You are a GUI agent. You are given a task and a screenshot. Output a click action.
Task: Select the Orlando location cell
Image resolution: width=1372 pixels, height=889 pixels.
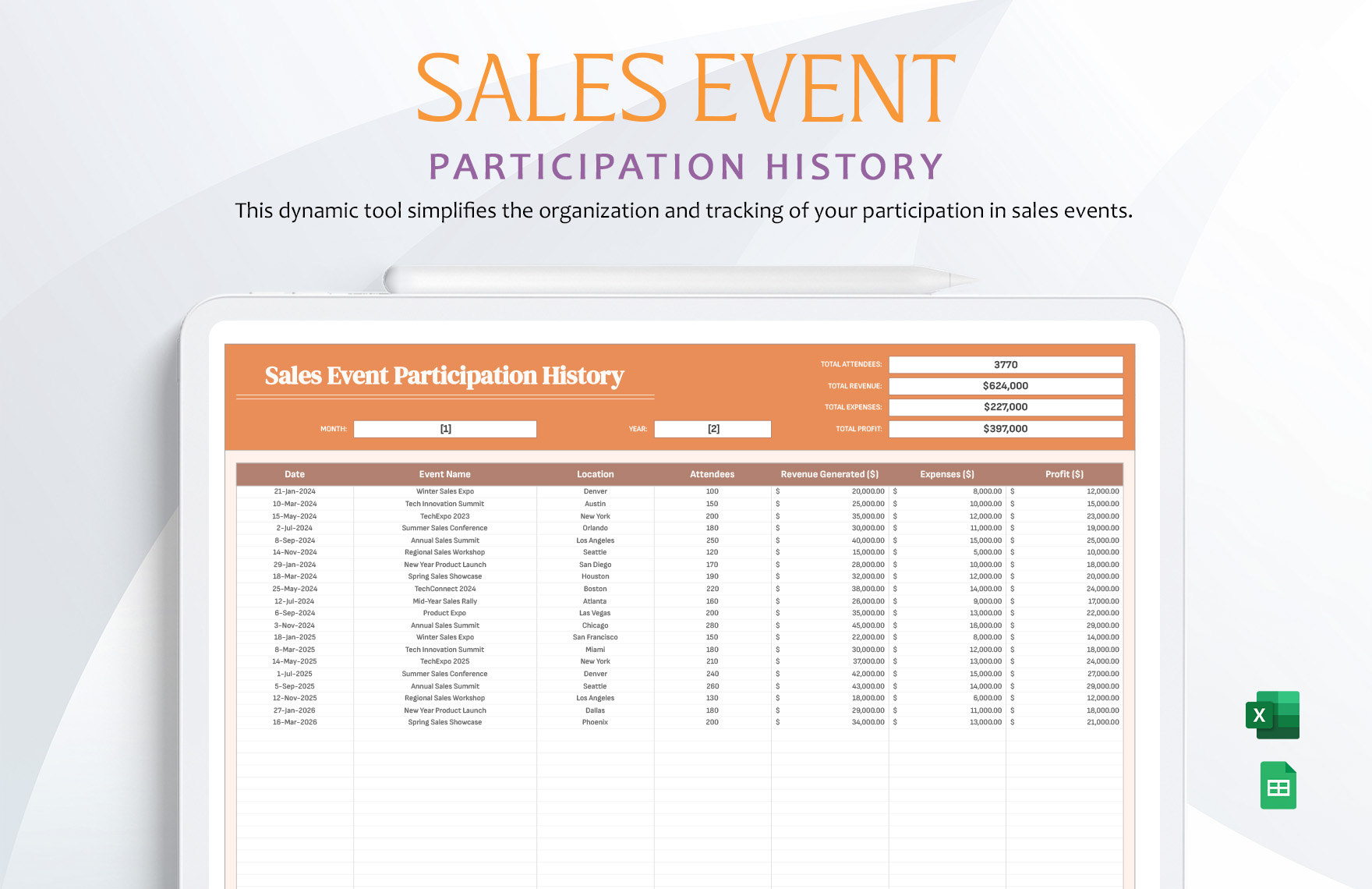click(596, 528)
